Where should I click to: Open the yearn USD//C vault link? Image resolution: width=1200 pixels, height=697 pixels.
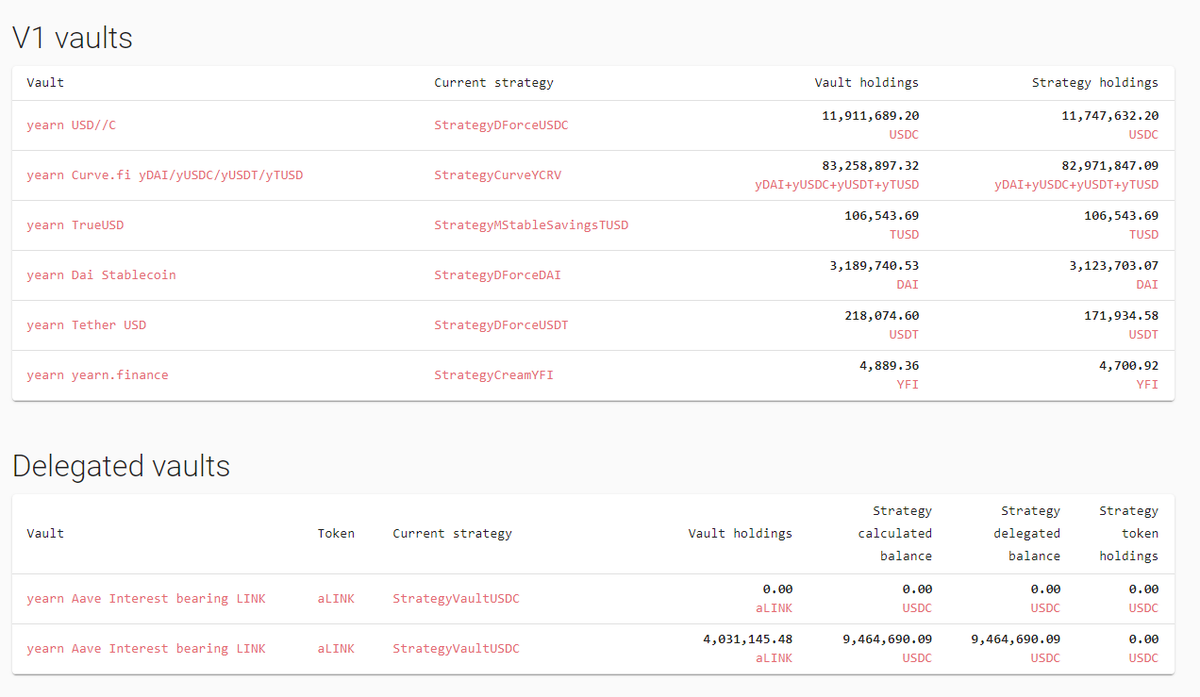click(71, 125)
